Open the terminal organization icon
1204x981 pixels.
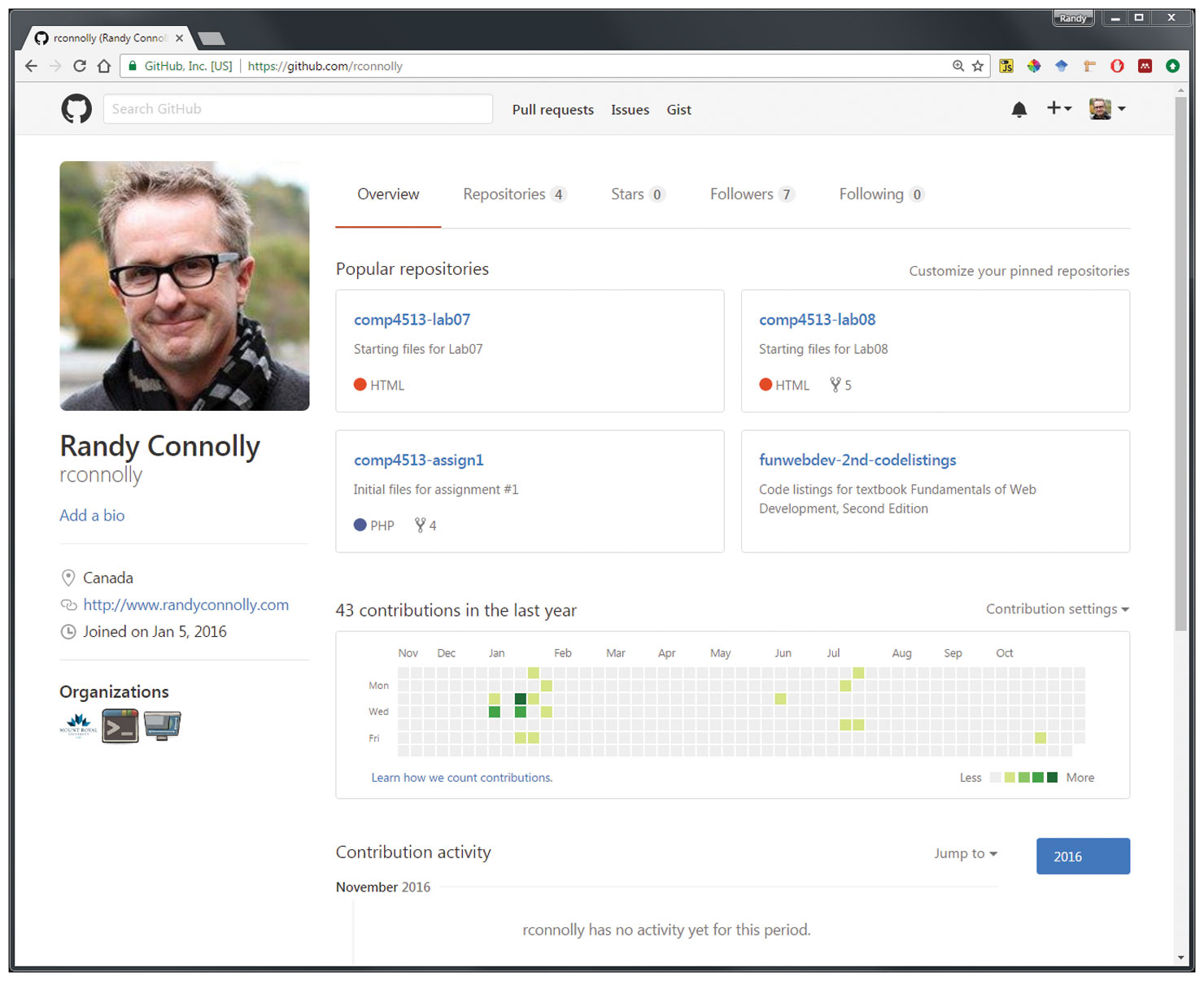(120, 725)
